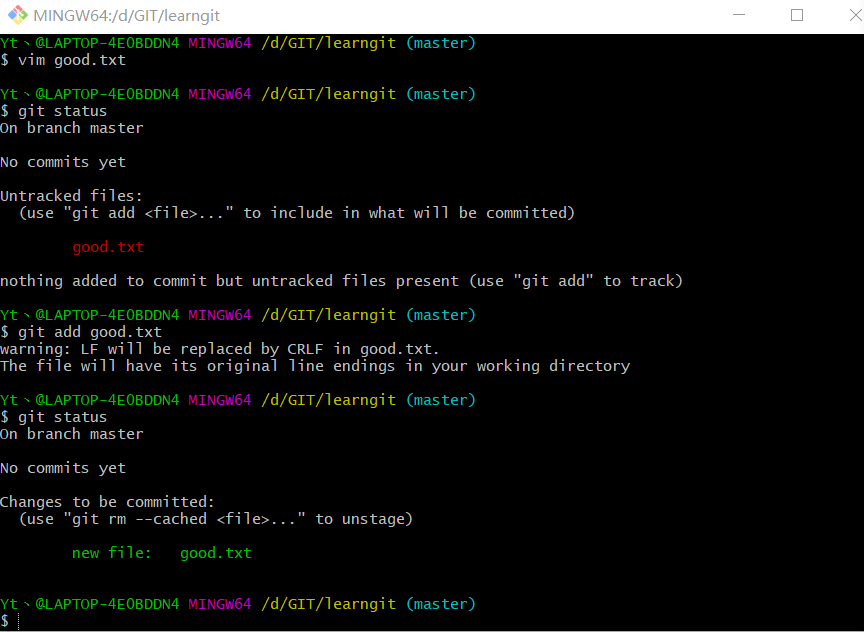Click the "git rm --cached <file>..." unstage hint
Viewport: 864px width, 632px height.
[215, 519]
